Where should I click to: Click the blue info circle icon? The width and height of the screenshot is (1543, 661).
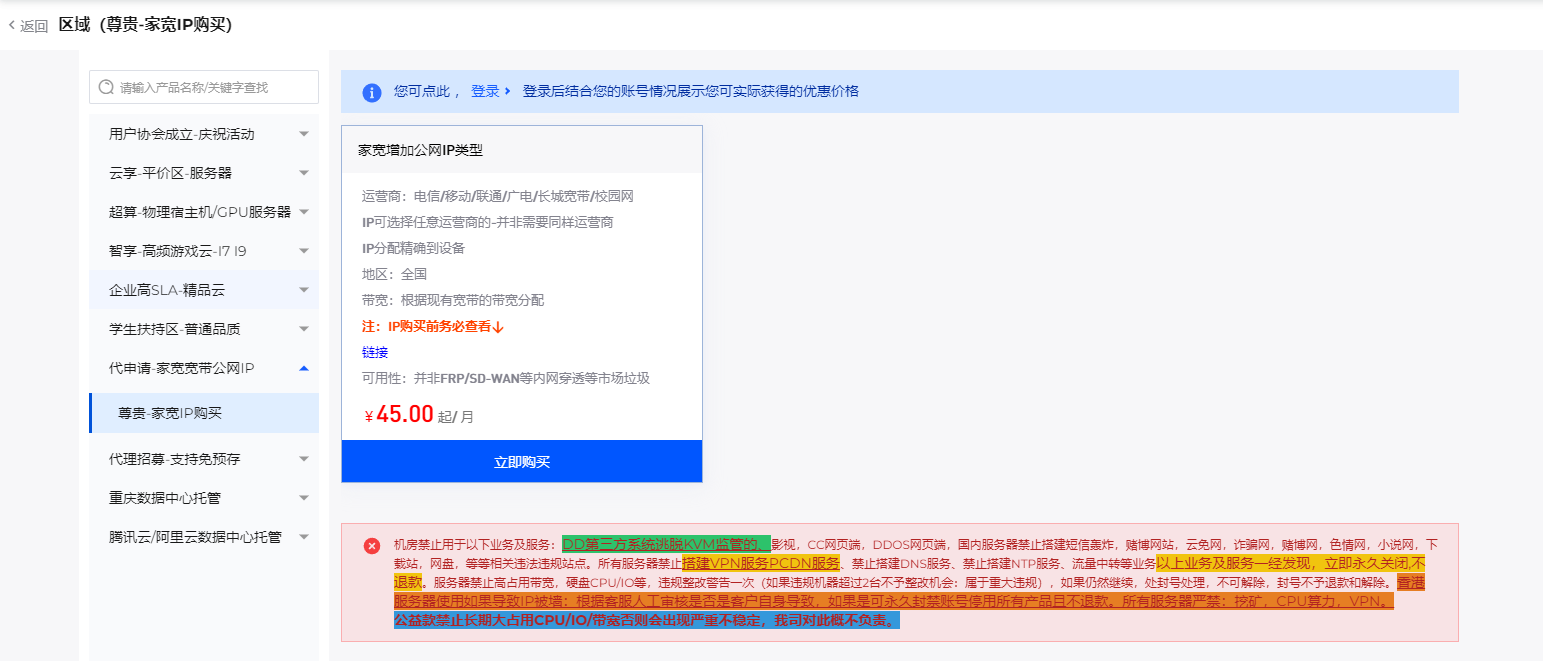click(x=372, y=92)
